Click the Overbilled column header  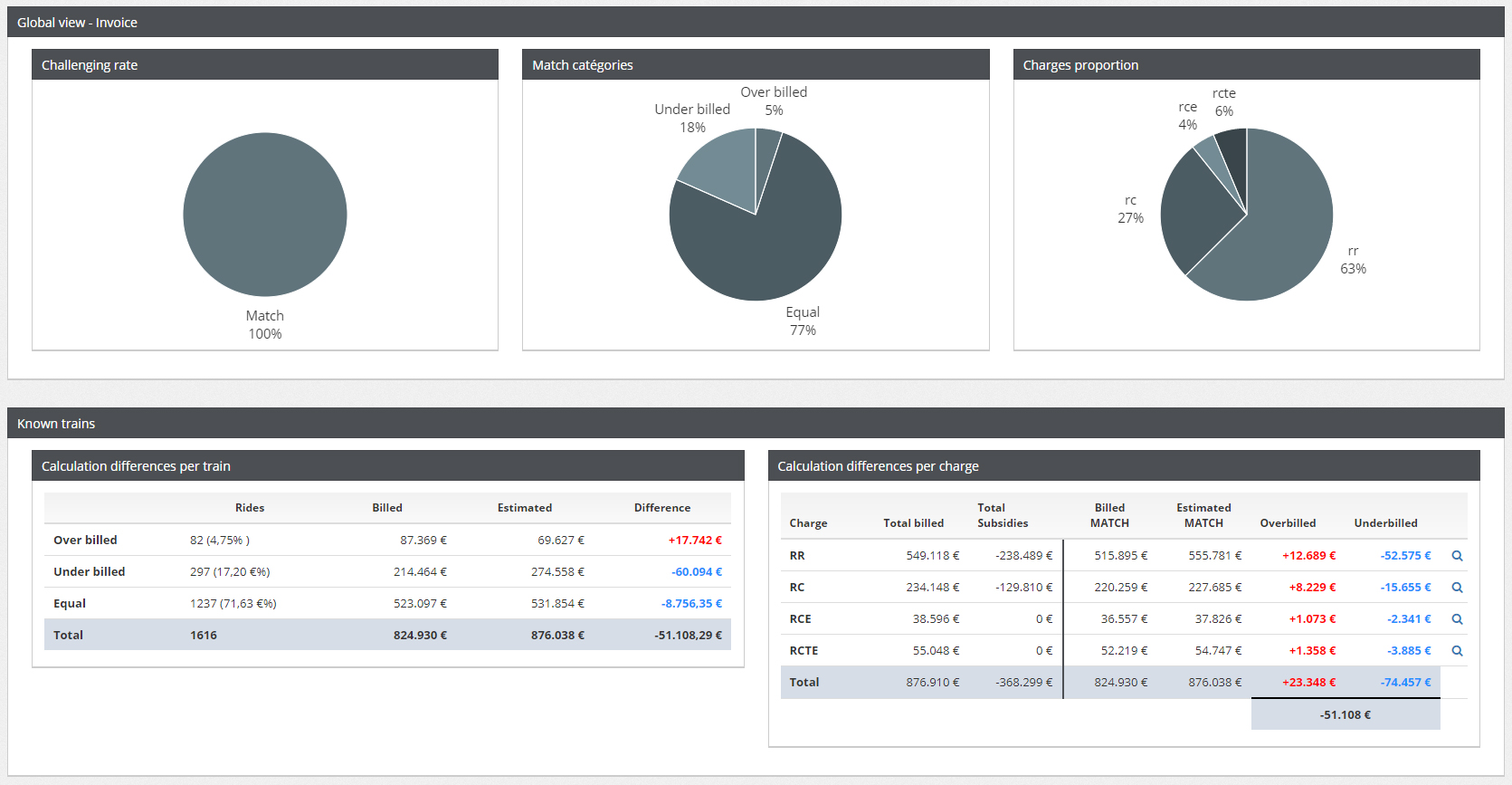coord(1288,523)
